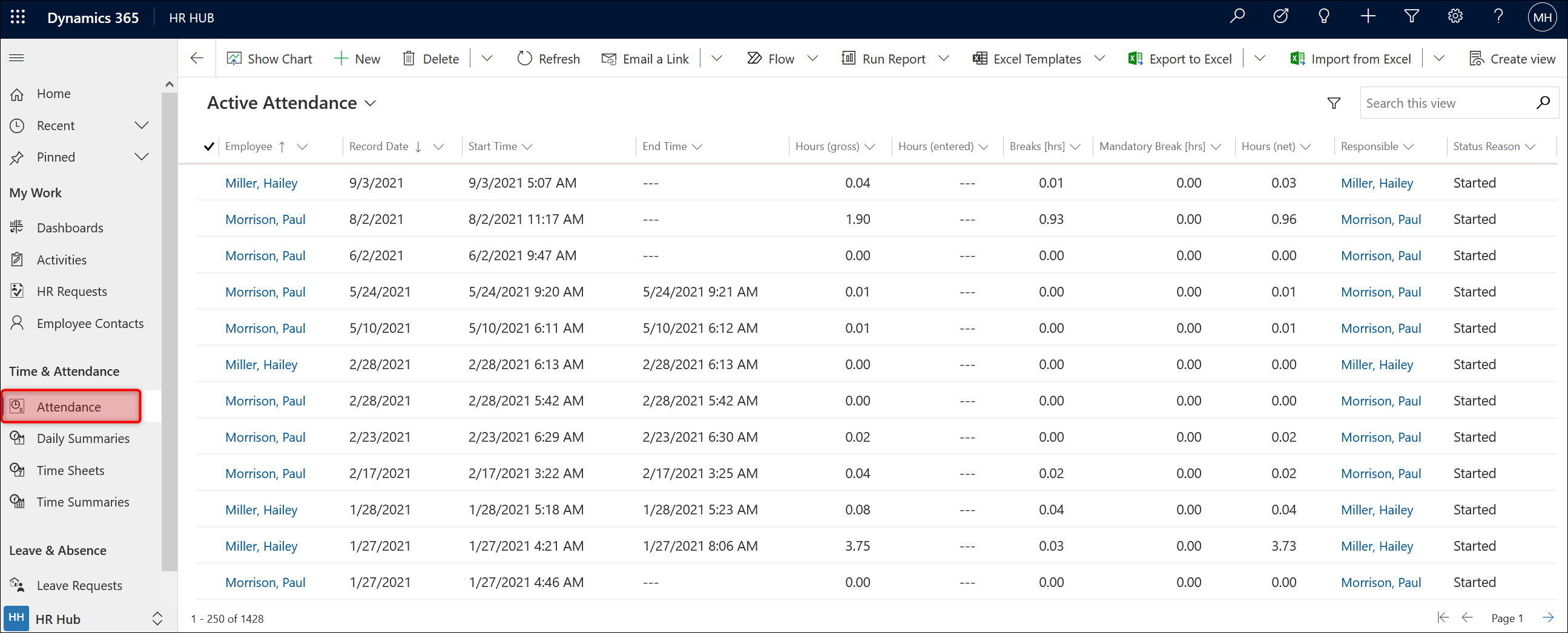Click the Help question mark icon
Viewport: 1568px width, 633px height.
[1498, 16]
